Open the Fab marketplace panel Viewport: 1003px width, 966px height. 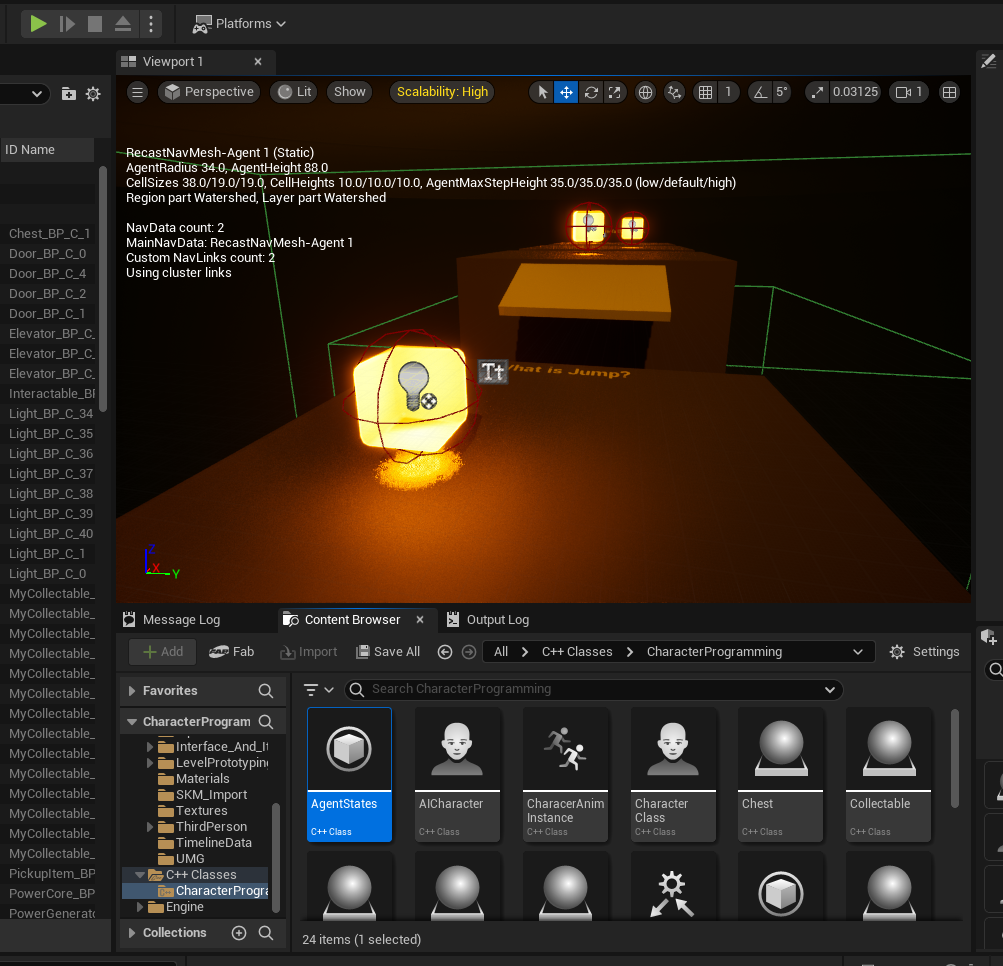[232, 651]
